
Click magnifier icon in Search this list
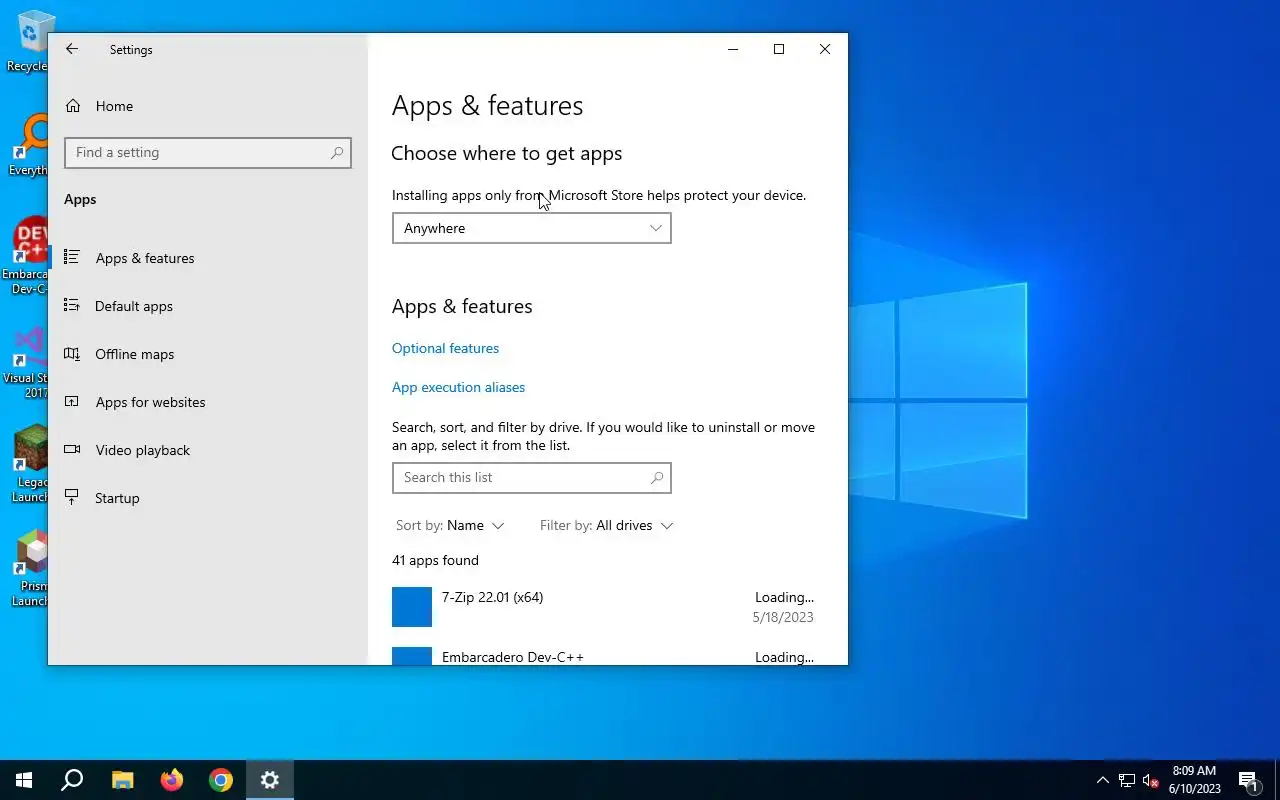tap(657, 477)
